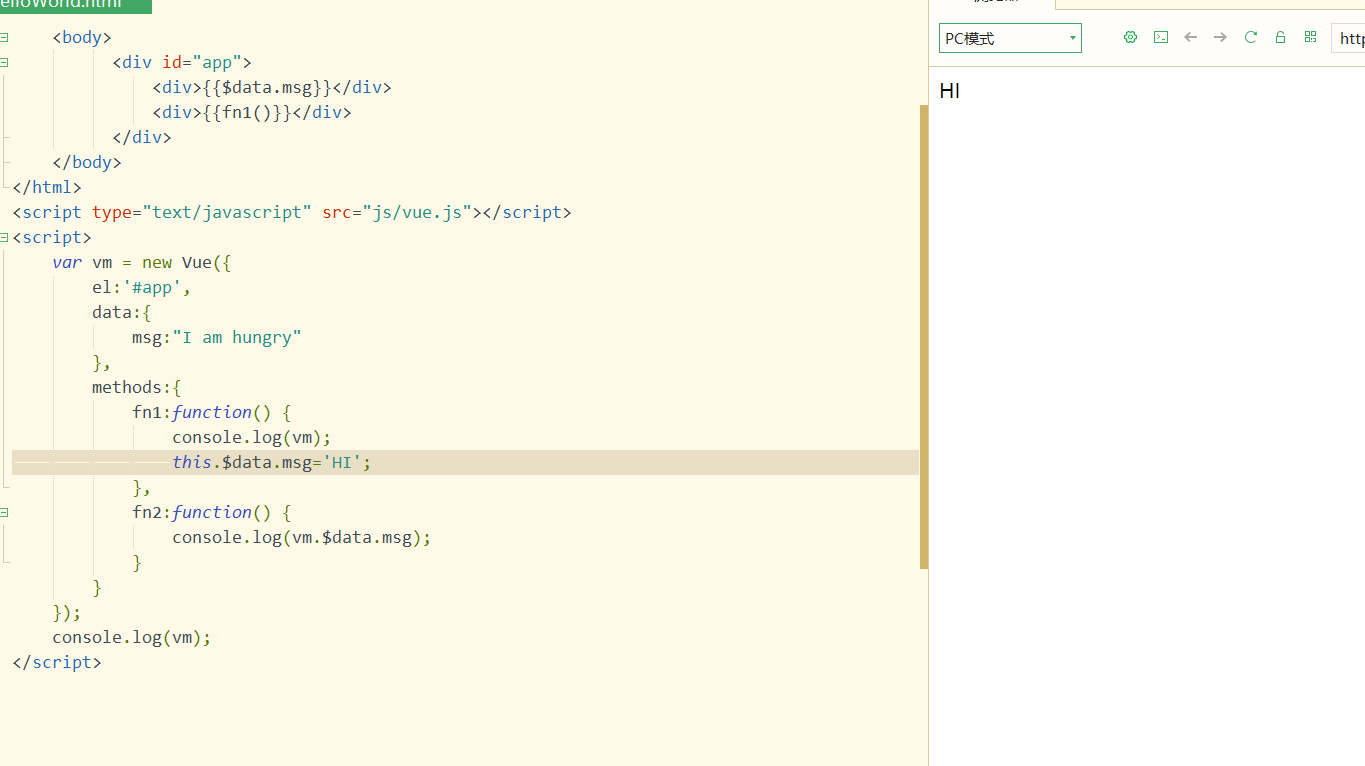Open the console terminal icon in preview toolbar
The width and height of the screenshot is (1365, 766).
pos(1160,37)
